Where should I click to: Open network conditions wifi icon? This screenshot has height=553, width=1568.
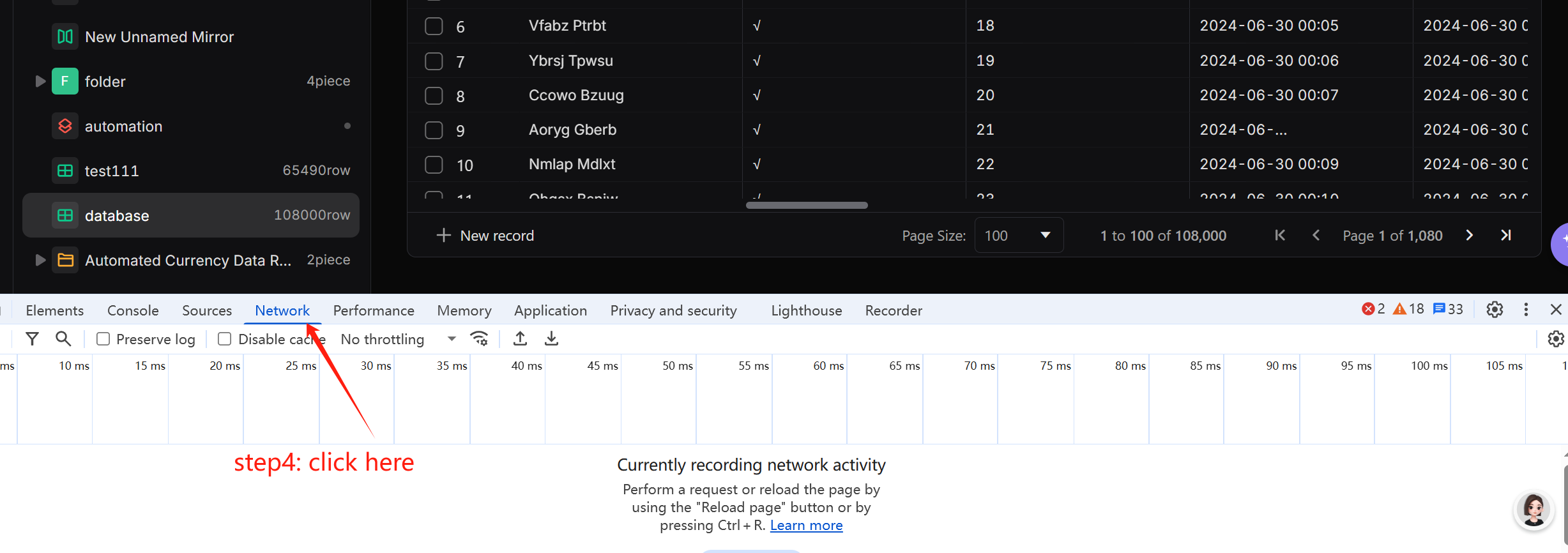[x=479, y=339]
